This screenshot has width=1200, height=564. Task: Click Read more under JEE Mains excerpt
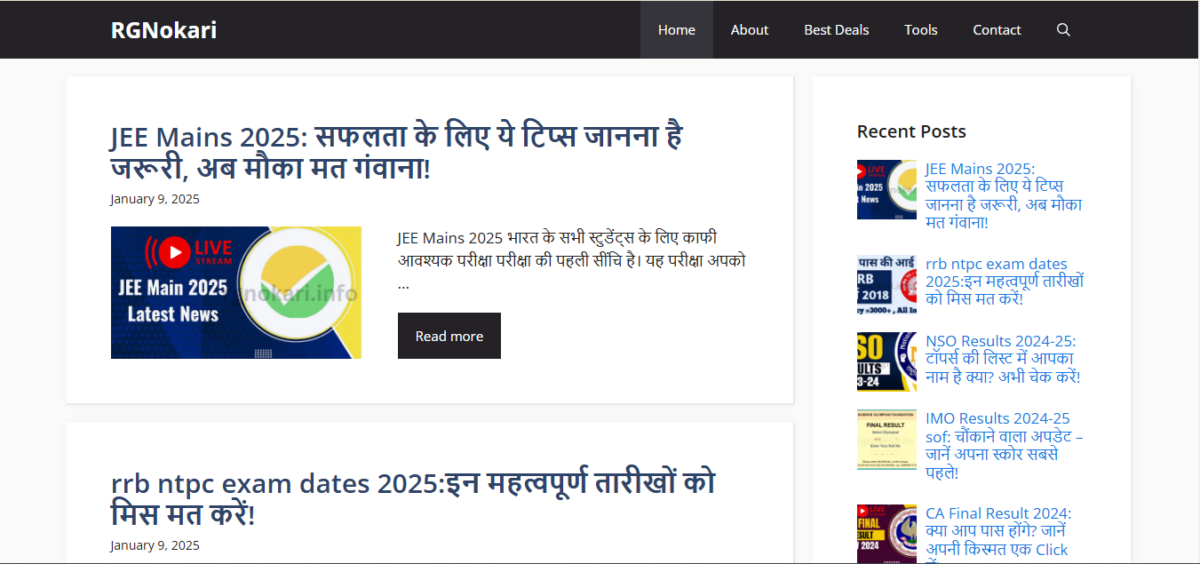tap(449, 336)
